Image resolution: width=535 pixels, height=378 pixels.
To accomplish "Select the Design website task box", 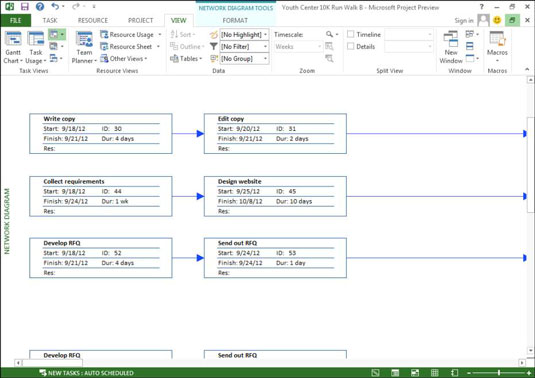I will [275, 196].
